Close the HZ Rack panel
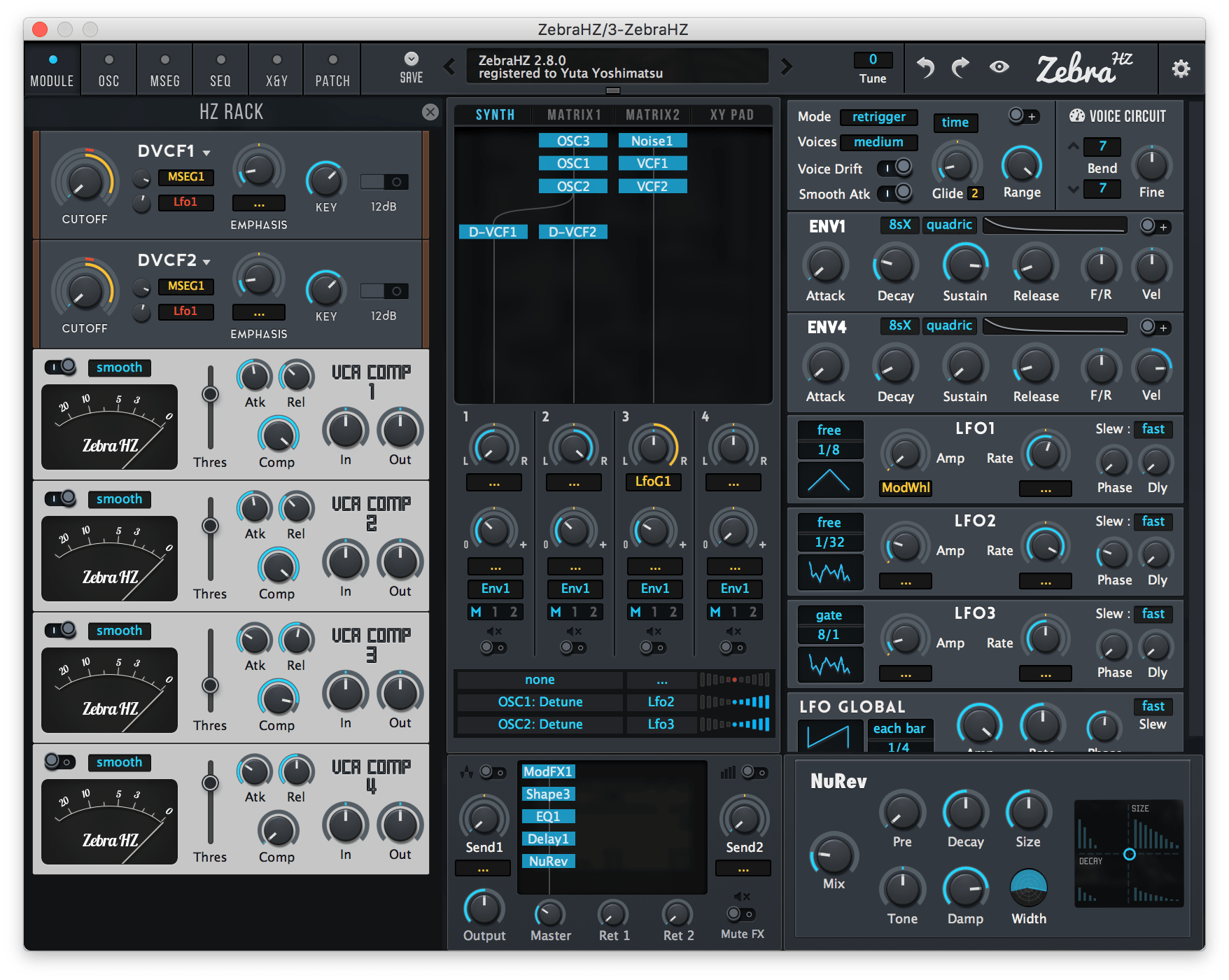 tap(430, 112)
